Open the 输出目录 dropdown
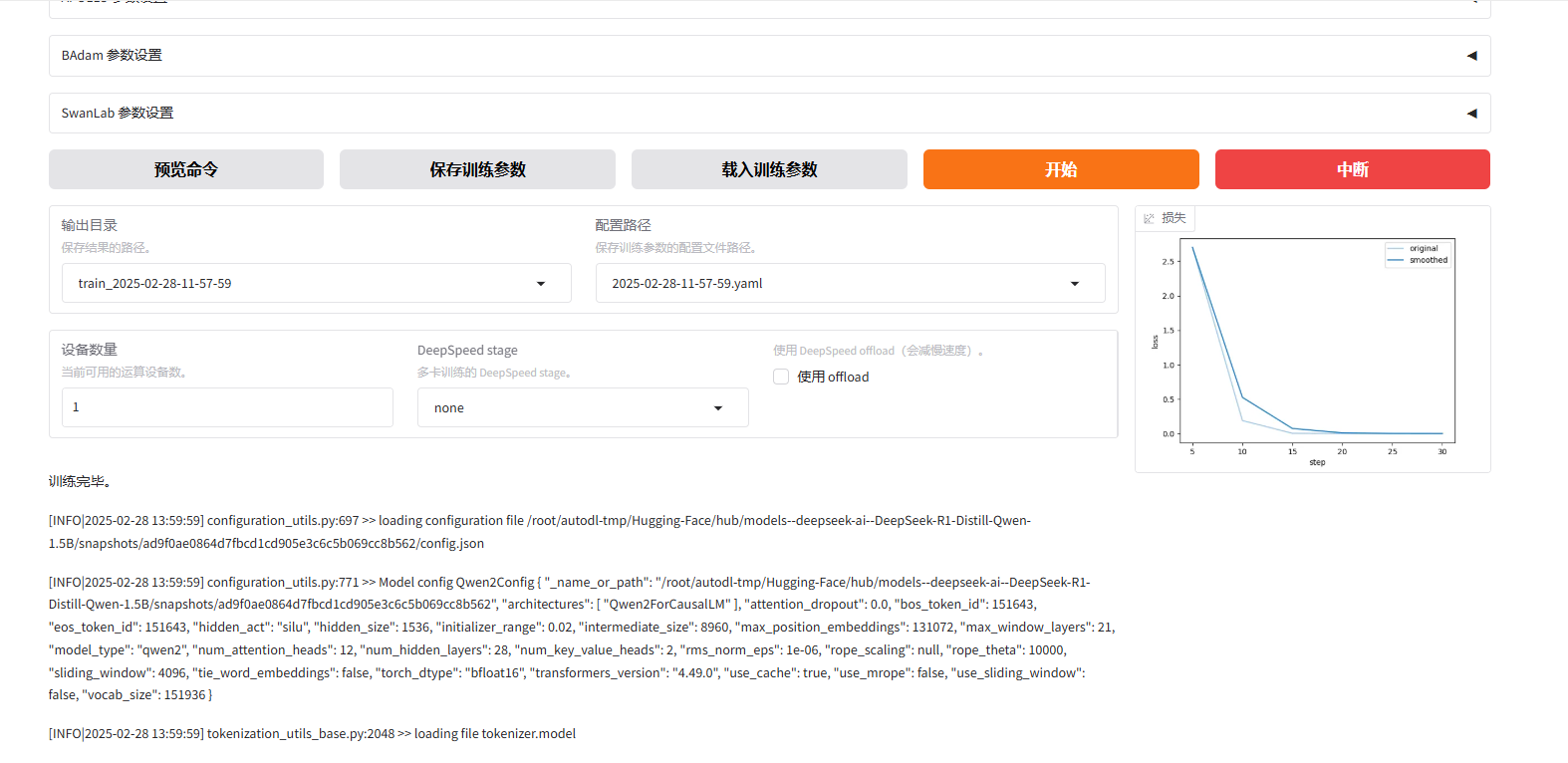This screenshot has width=1568, height=763. [x=317, y=283]
